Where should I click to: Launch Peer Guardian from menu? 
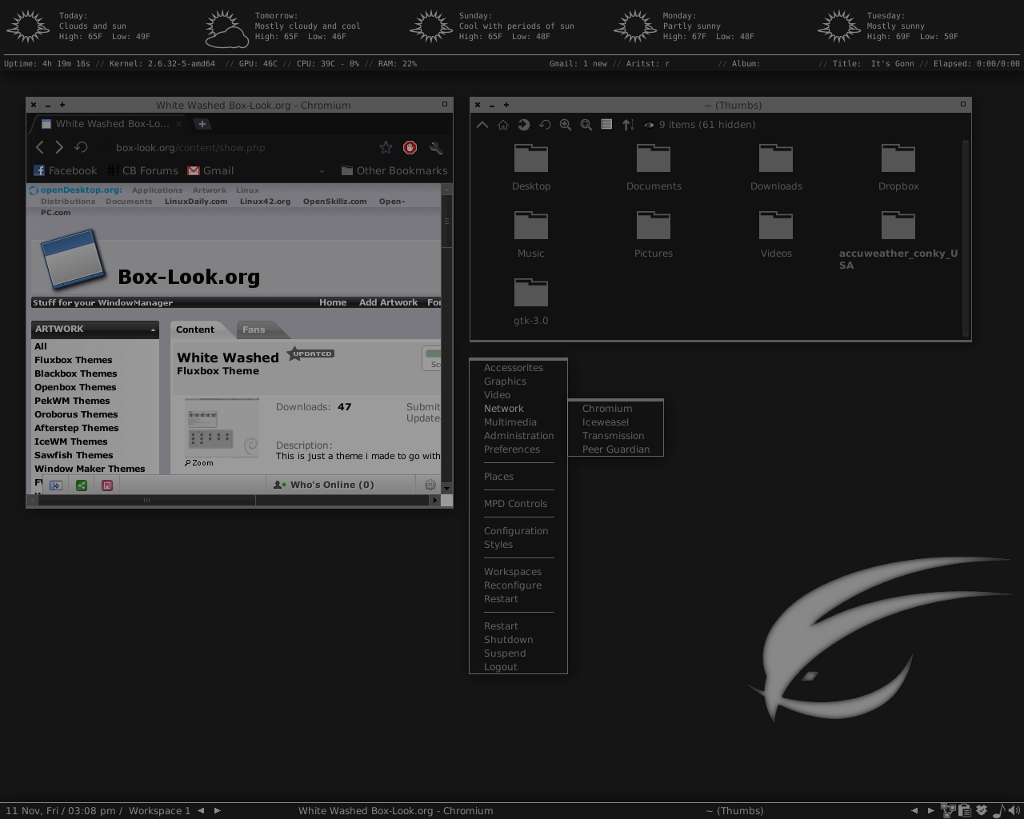coord(615,449)
